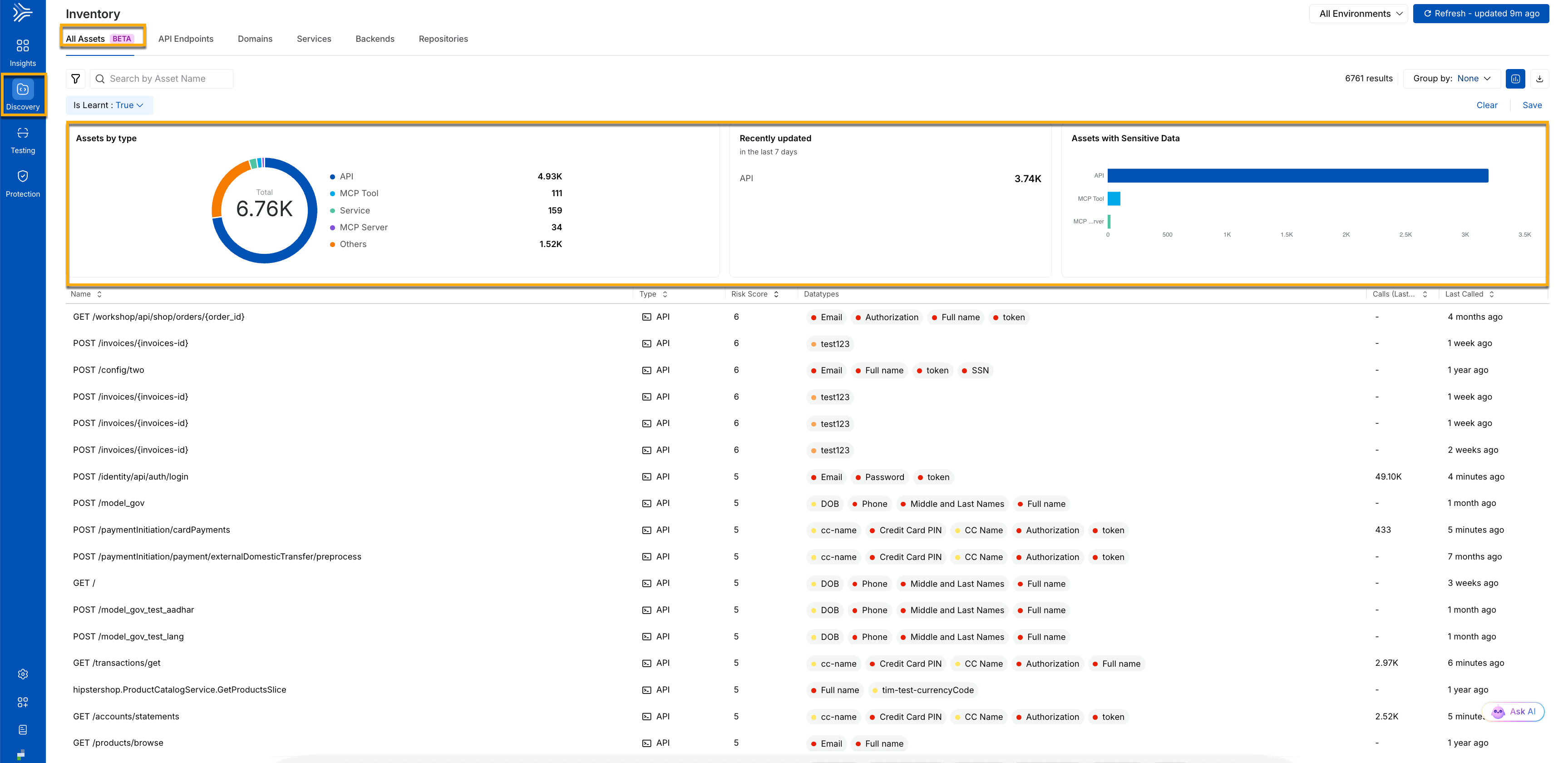This screenshot has height=763, width=1568.
Task: Open the settings gear in sidebar
Action: (x=23, y=674)
